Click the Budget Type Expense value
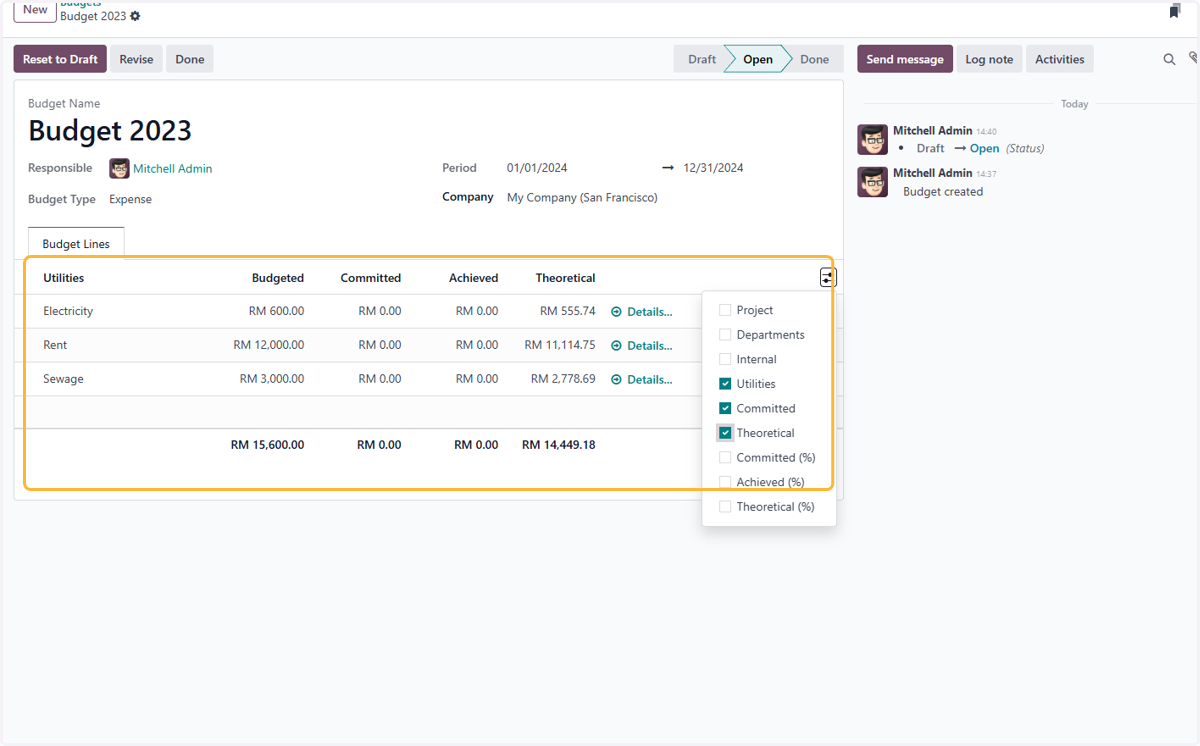This screenshot has height=746, width=1200. click(x=131, y=199)
